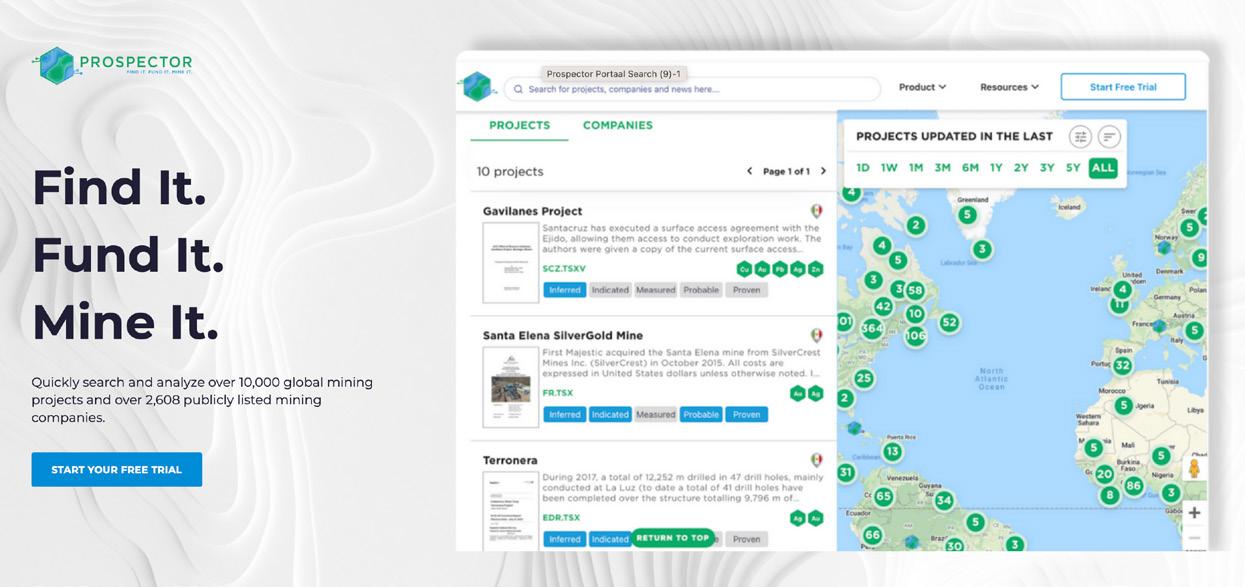Switch to the PROJECTS tab
1245x587 pixels.
point(519,126)
